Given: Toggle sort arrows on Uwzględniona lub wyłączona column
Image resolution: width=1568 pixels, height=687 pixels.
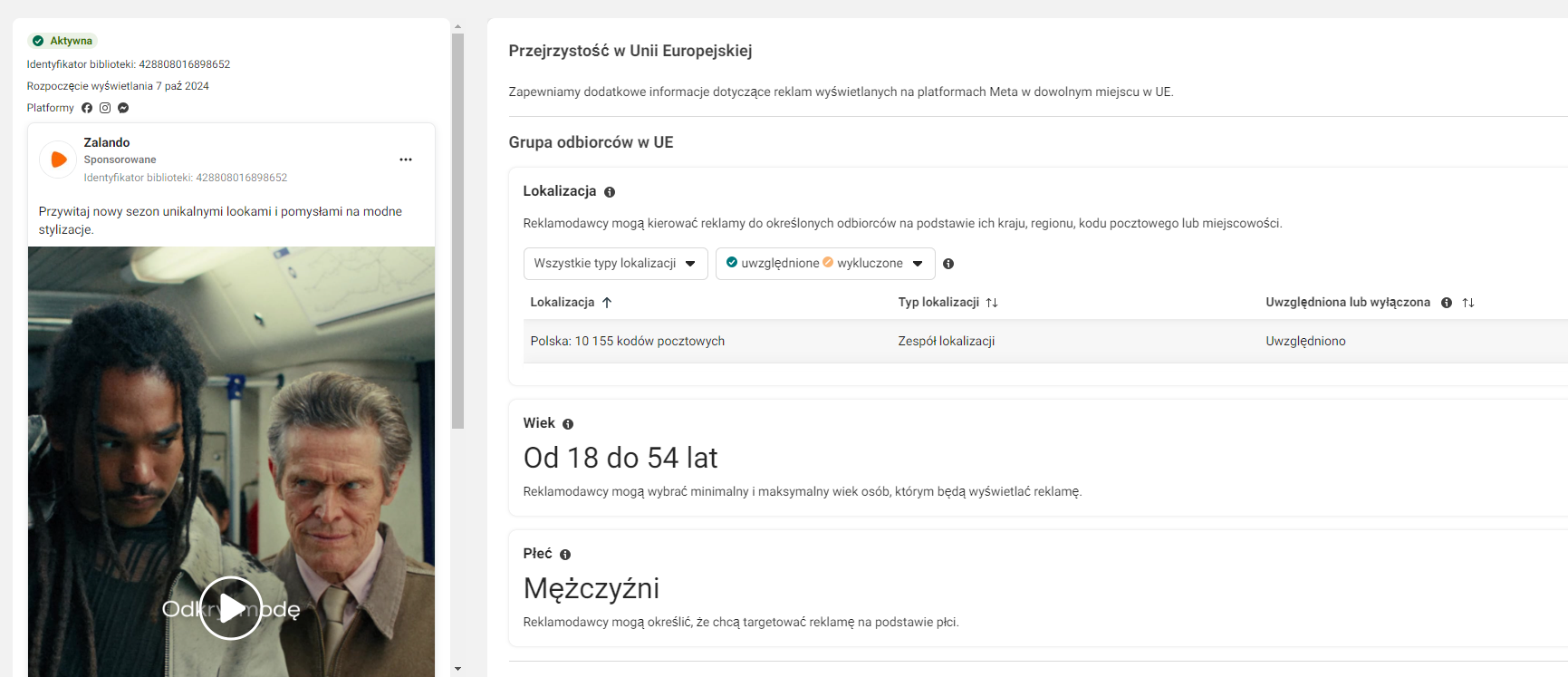Looking at the screenshot, I should coord(1468,303).
